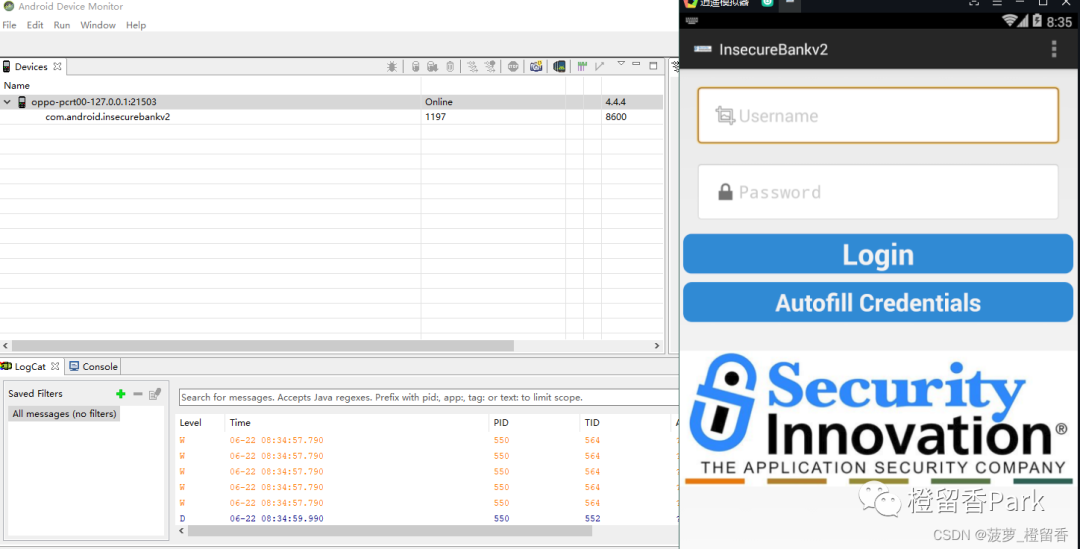Click the 4.4.4 Android version cell
Viewport: 1080px width, 549px height.
[616, 102]
